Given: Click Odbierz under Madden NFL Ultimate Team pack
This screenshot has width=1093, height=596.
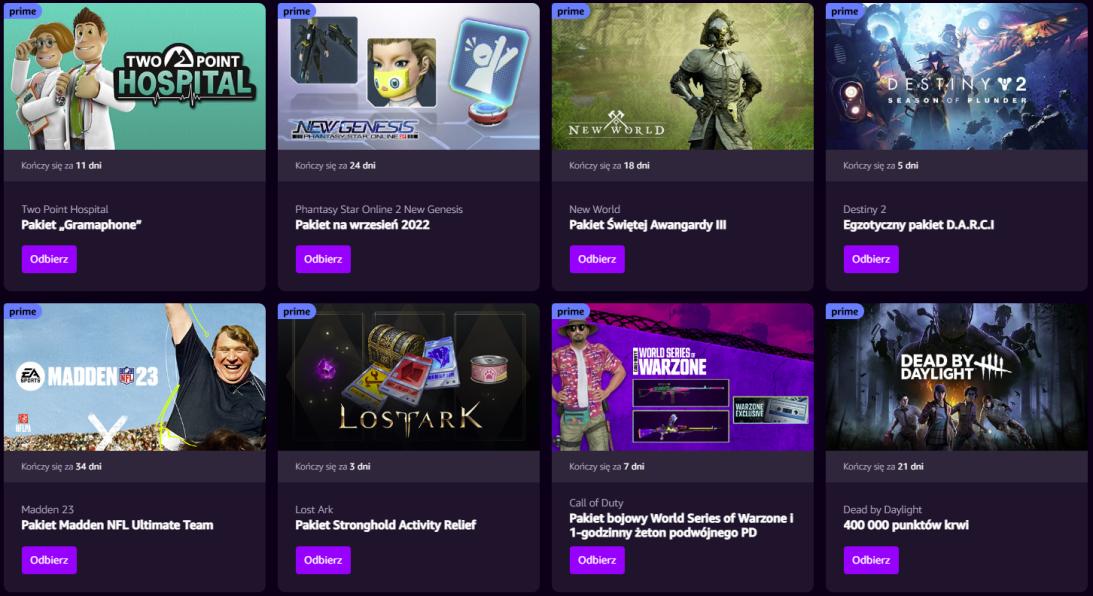Looking at the screenshot, I should (49, 560).
